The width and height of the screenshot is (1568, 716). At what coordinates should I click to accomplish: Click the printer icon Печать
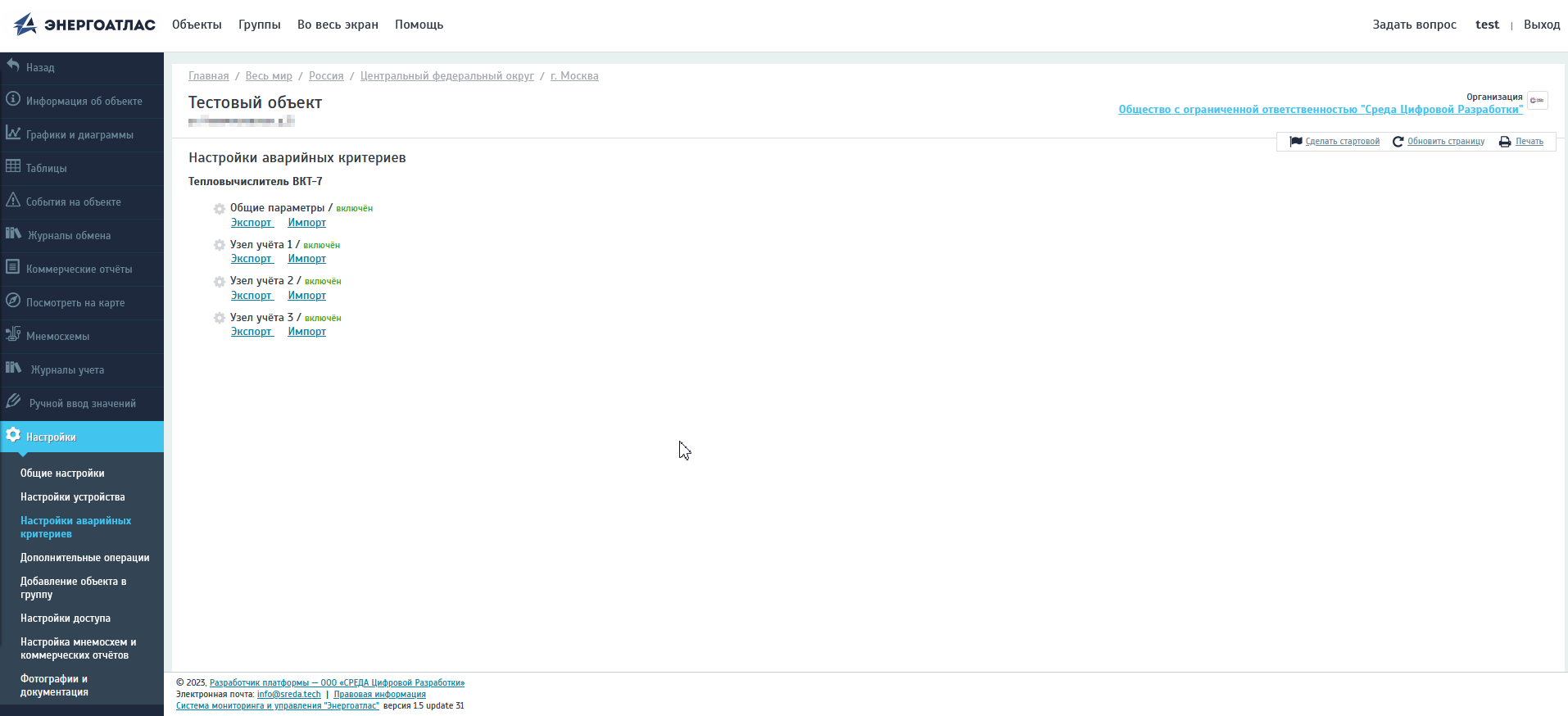tap(1505, 142)
